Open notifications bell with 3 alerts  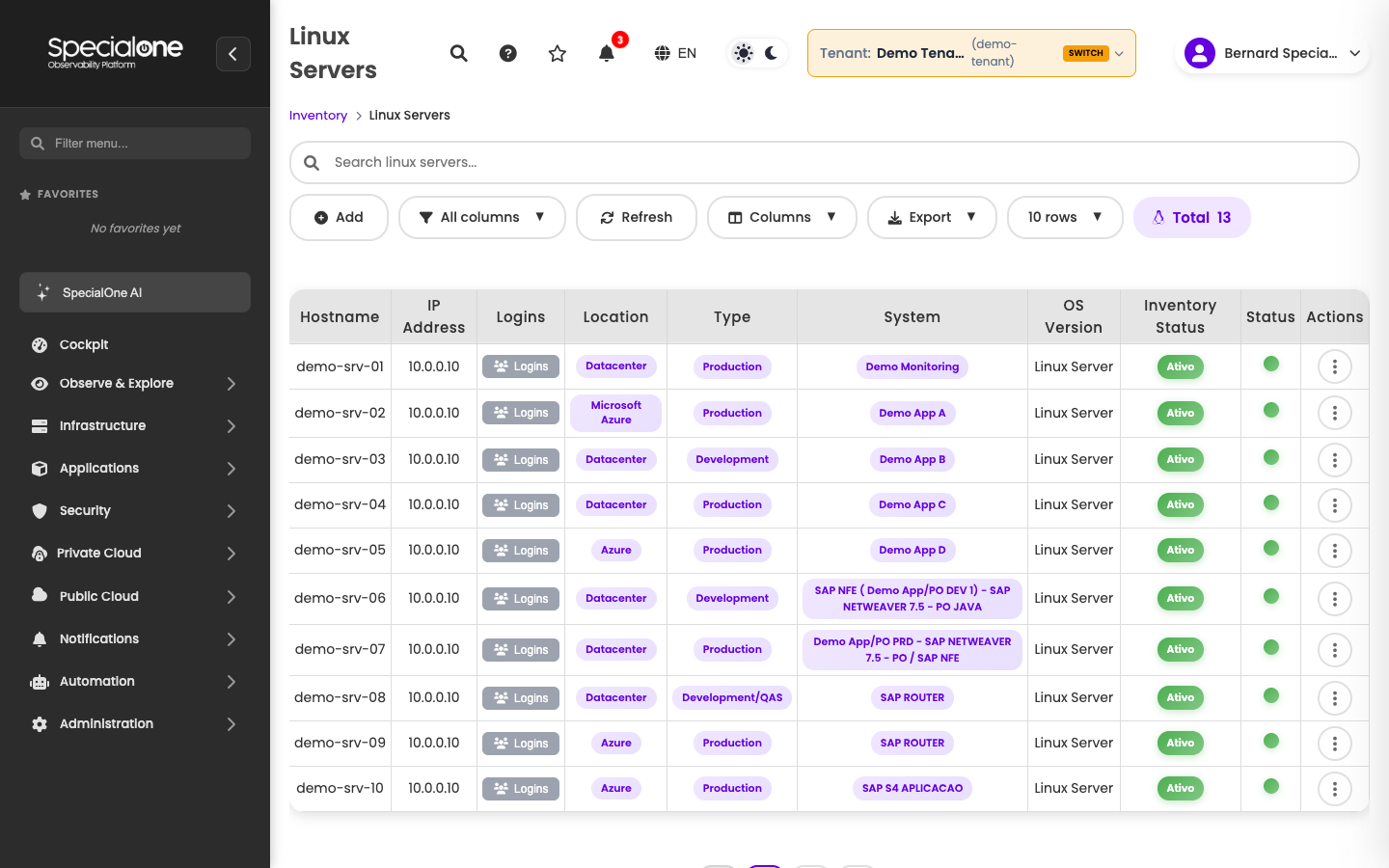pyautogui.click(x=607, y=53)
